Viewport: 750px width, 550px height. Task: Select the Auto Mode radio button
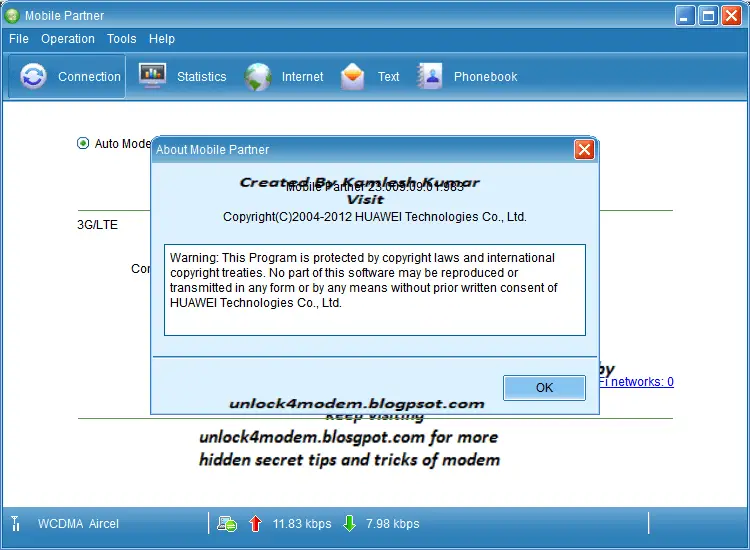pyautogui.click(x=83, y=143)
